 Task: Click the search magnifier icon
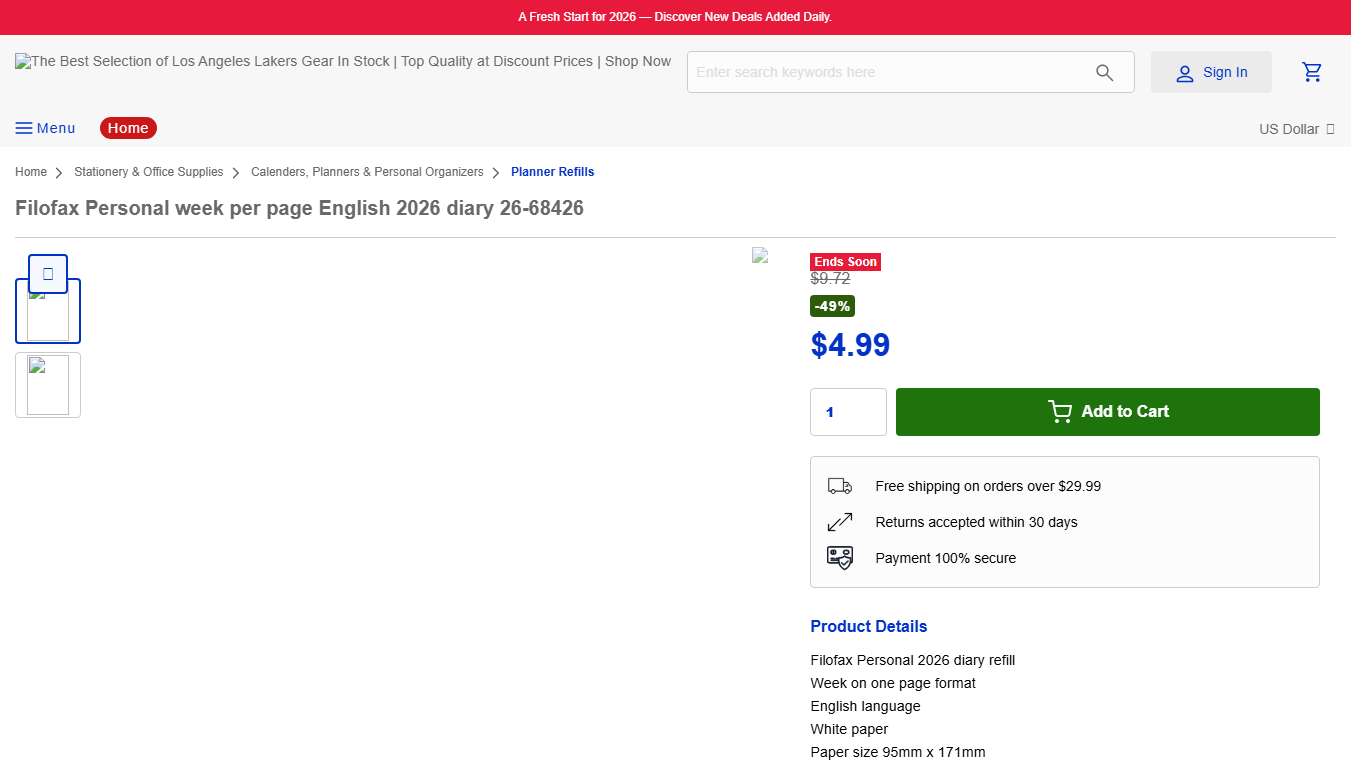click(1104, 72)
